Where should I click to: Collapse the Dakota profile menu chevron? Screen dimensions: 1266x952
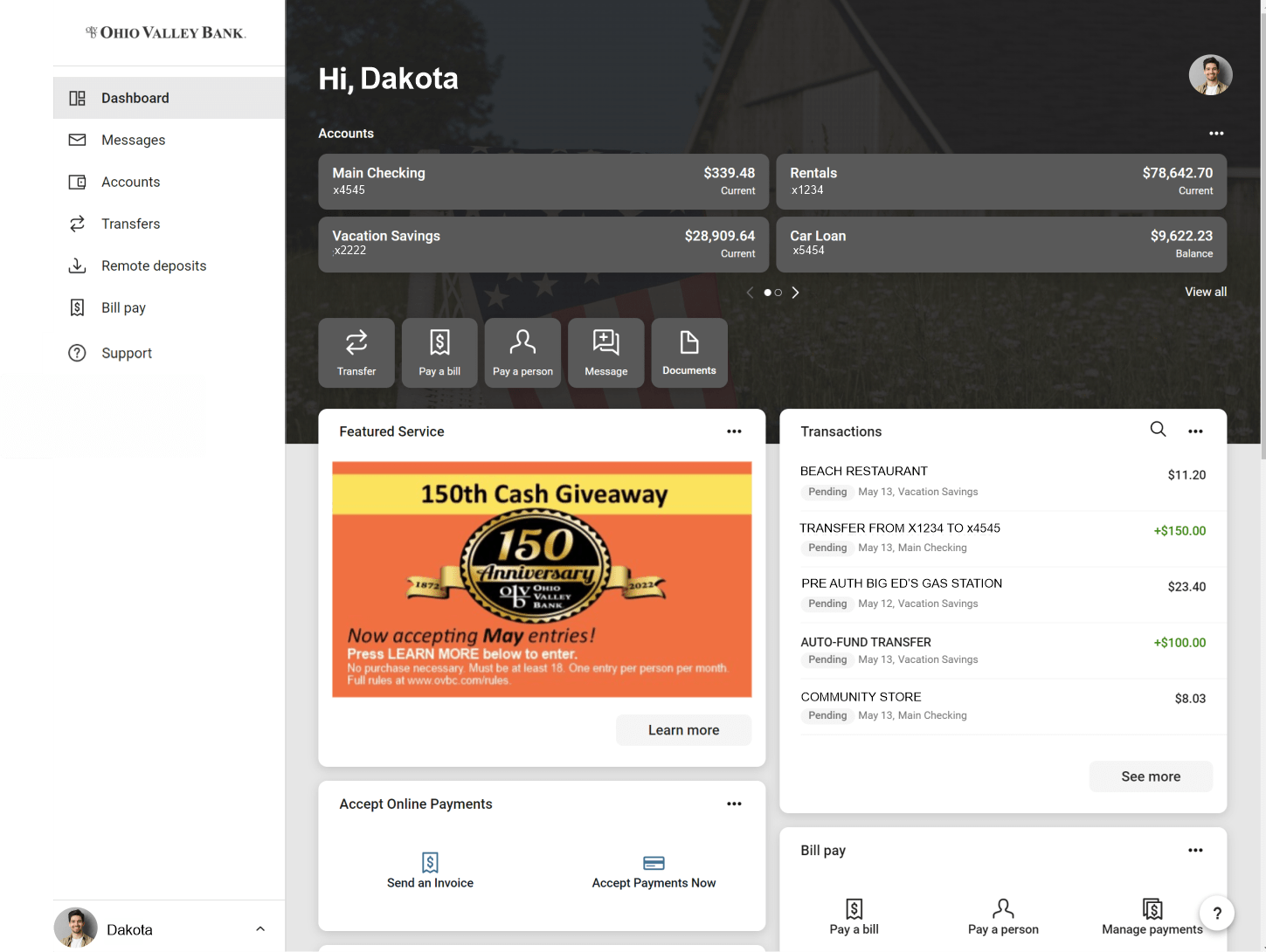pos(259,928)
